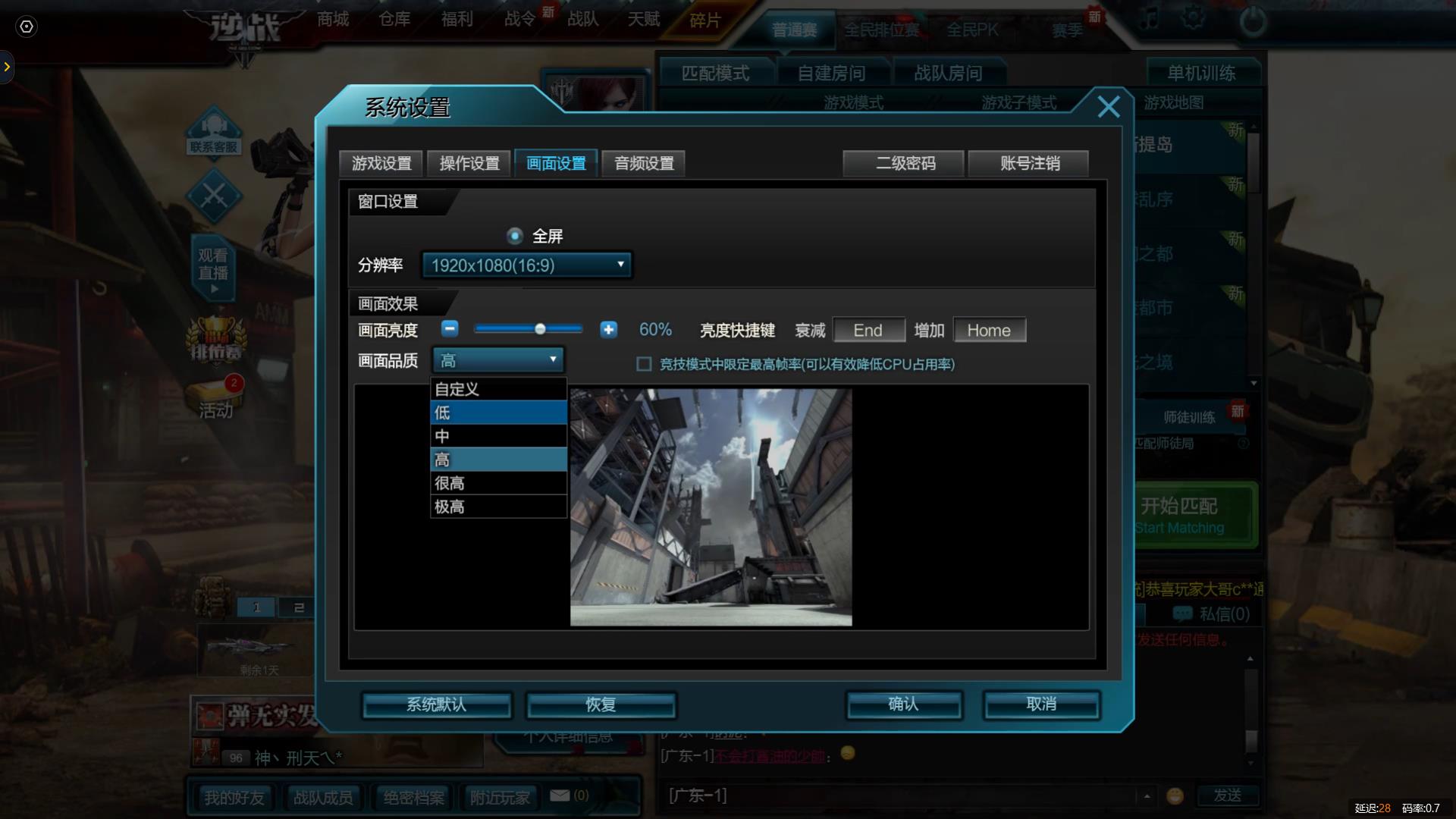Open 账号注销 button

coord(1029,163)
